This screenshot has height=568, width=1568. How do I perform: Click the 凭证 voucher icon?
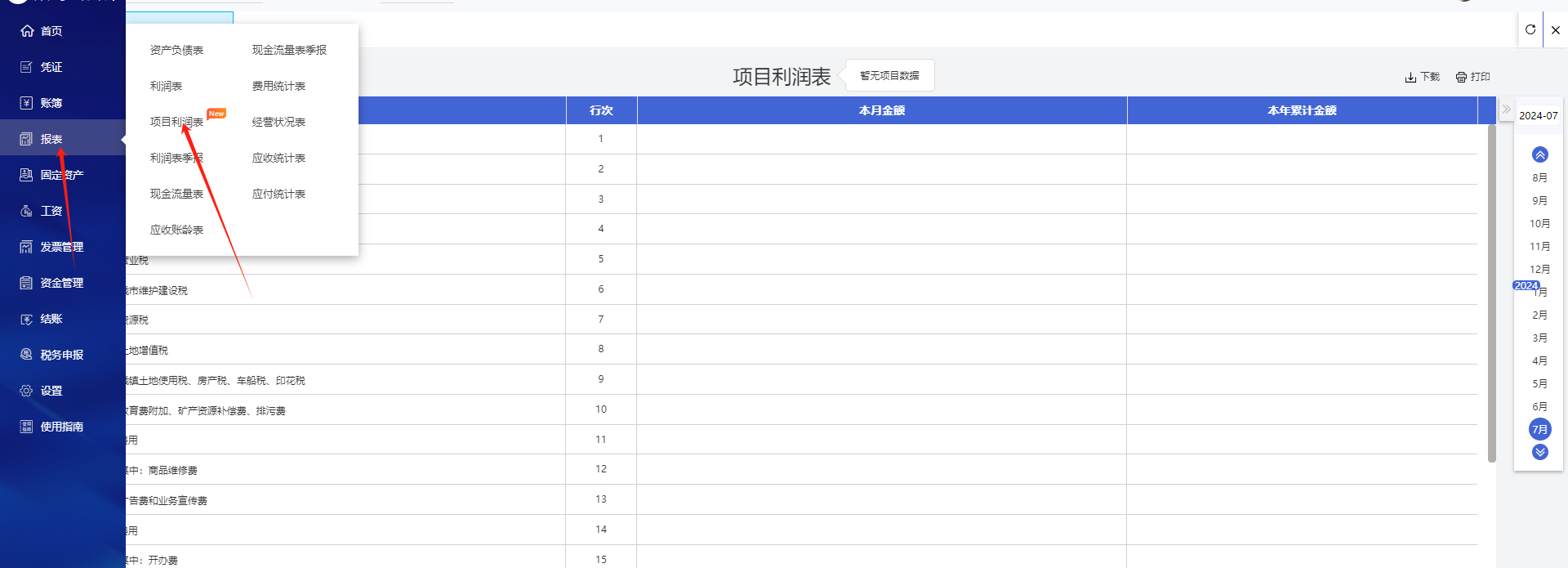[x=27, y=67]
